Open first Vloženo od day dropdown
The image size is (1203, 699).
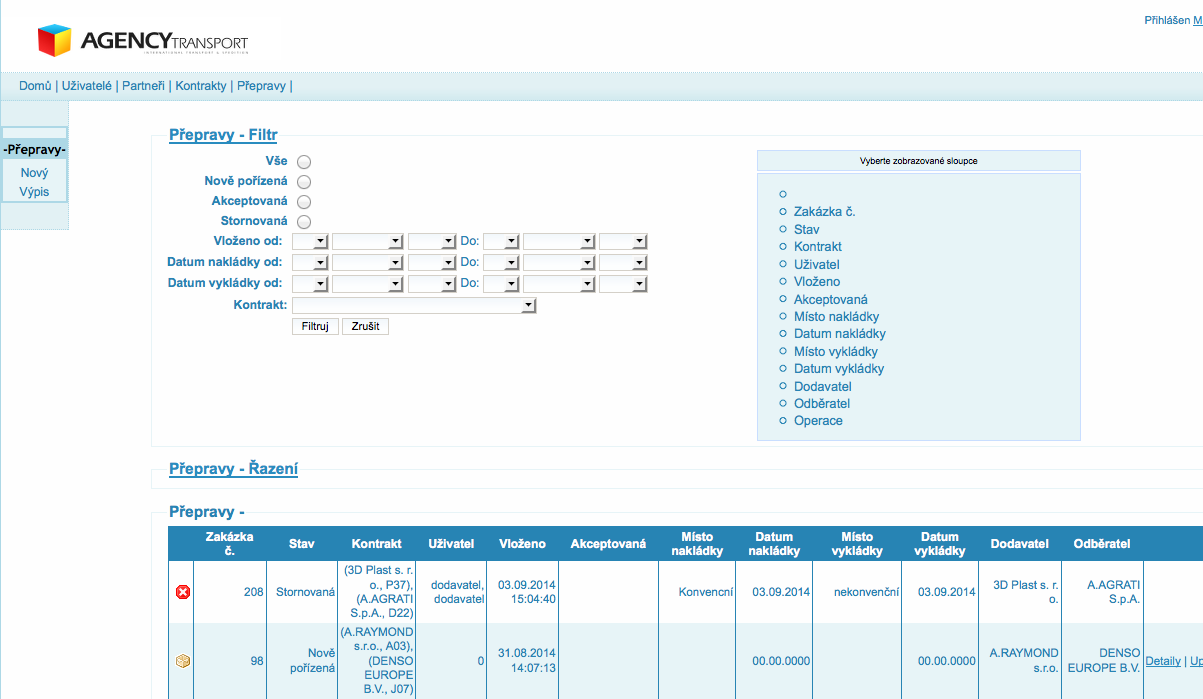coord(309,241)
